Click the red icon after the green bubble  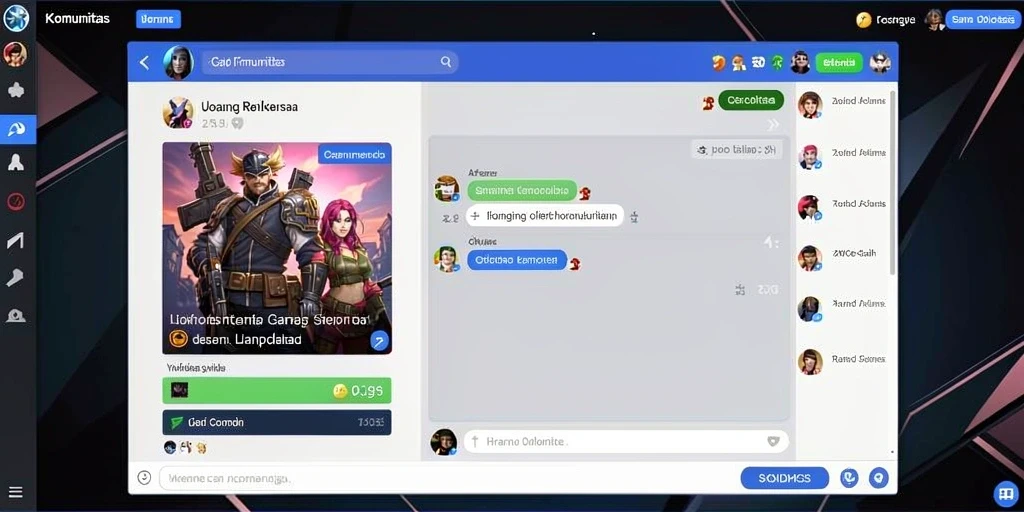585,193
